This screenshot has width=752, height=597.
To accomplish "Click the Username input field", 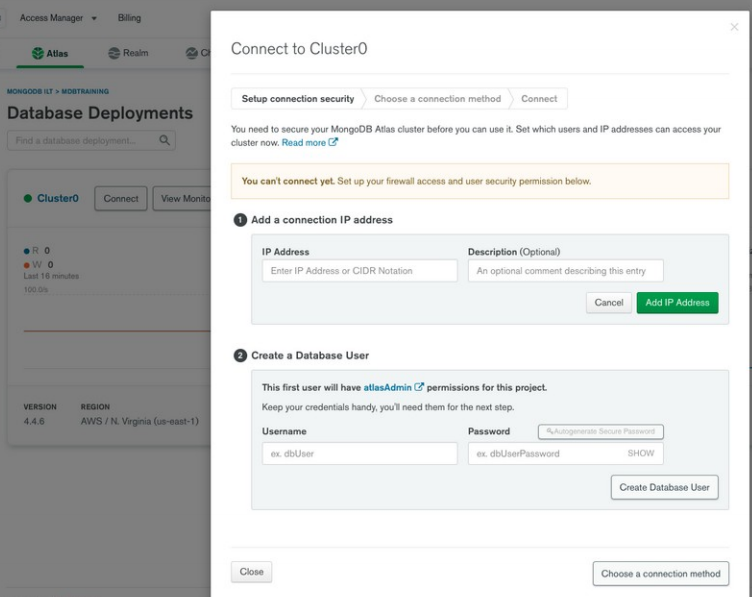I will point(359,454).
